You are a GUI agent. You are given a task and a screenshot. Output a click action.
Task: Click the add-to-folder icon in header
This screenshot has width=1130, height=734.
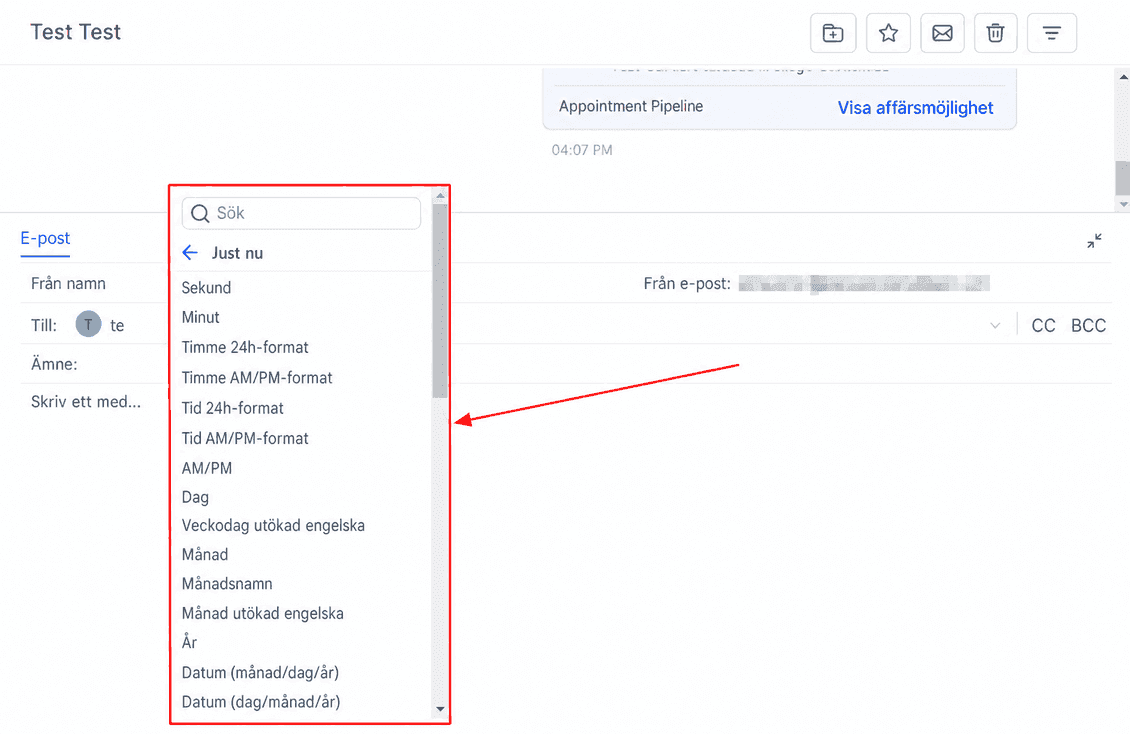[833, 33]
